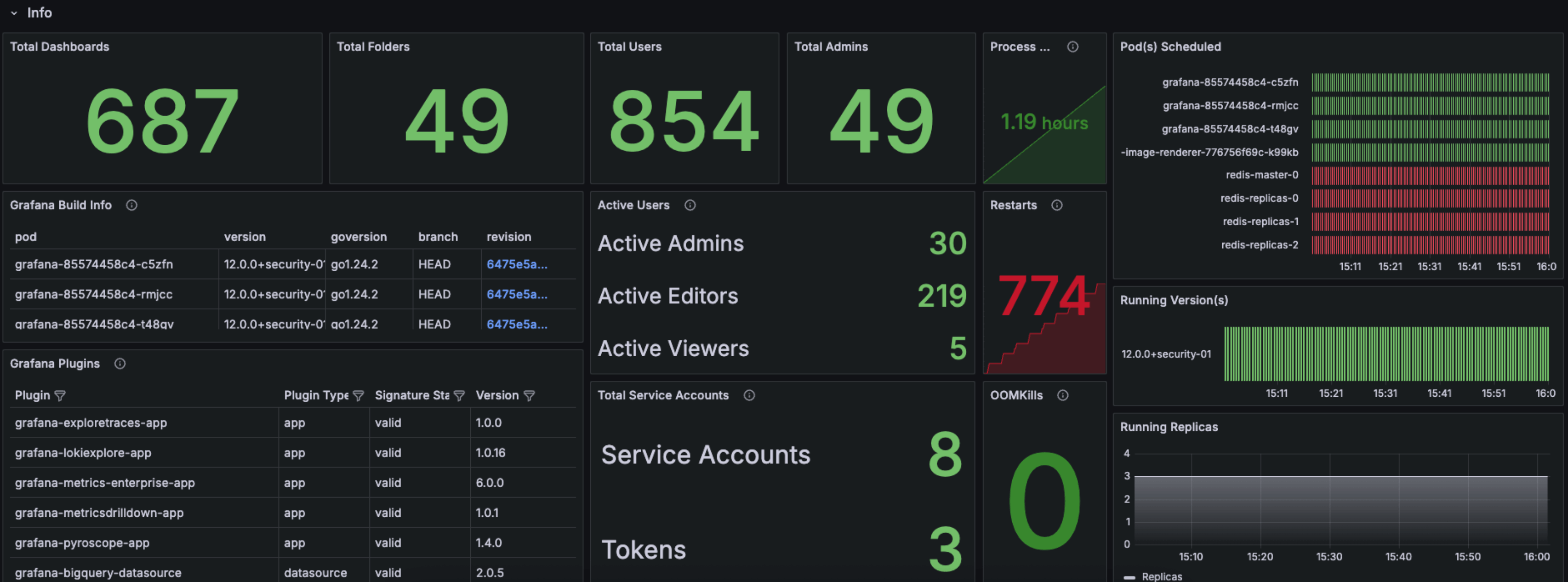This screenshot has width=1568, height=582.
Task: Open filter for Plugin column
Action: coord(60,396)
